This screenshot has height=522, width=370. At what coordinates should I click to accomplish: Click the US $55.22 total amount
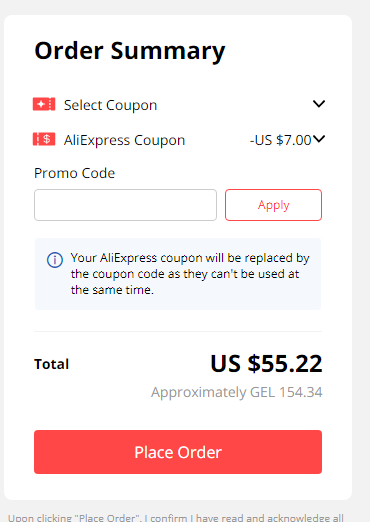click(266, 363)
